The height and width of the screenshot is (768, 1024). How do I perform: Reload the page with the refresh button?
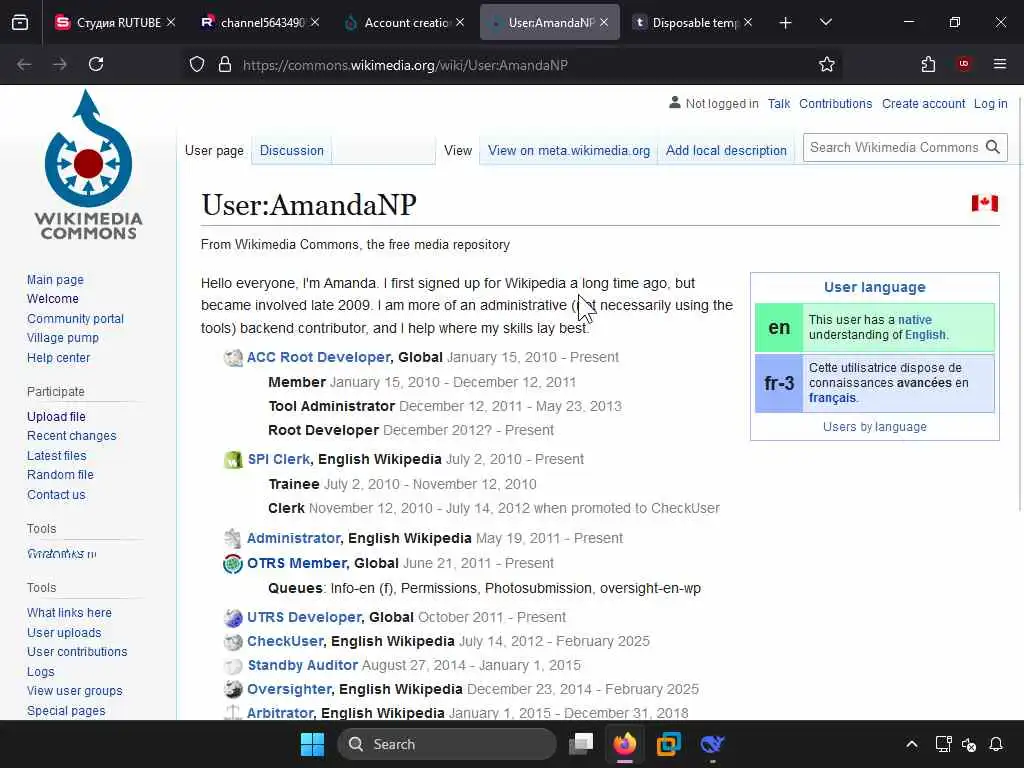tap(96, 64)
